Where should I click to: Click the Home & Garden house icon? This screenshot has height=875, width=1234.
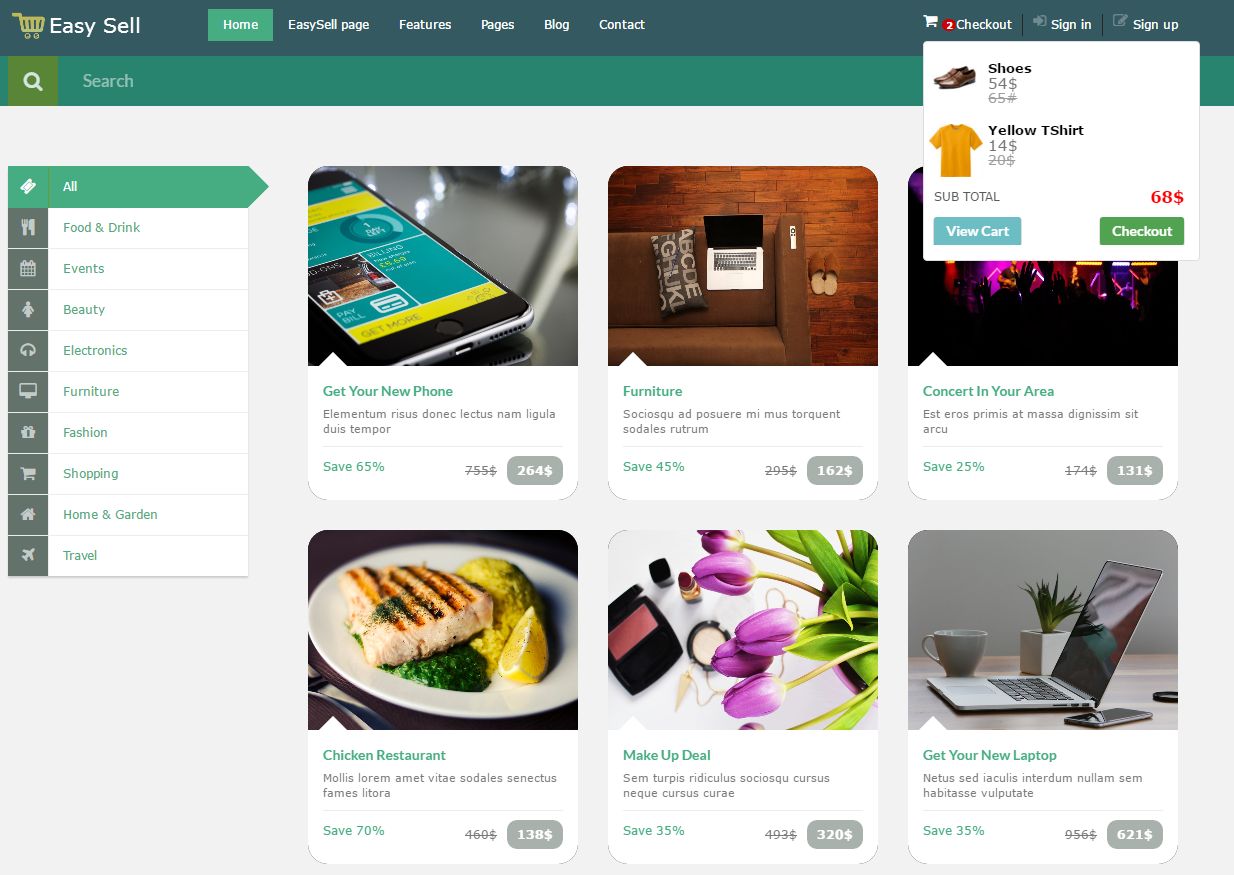(x=28, y=515)
